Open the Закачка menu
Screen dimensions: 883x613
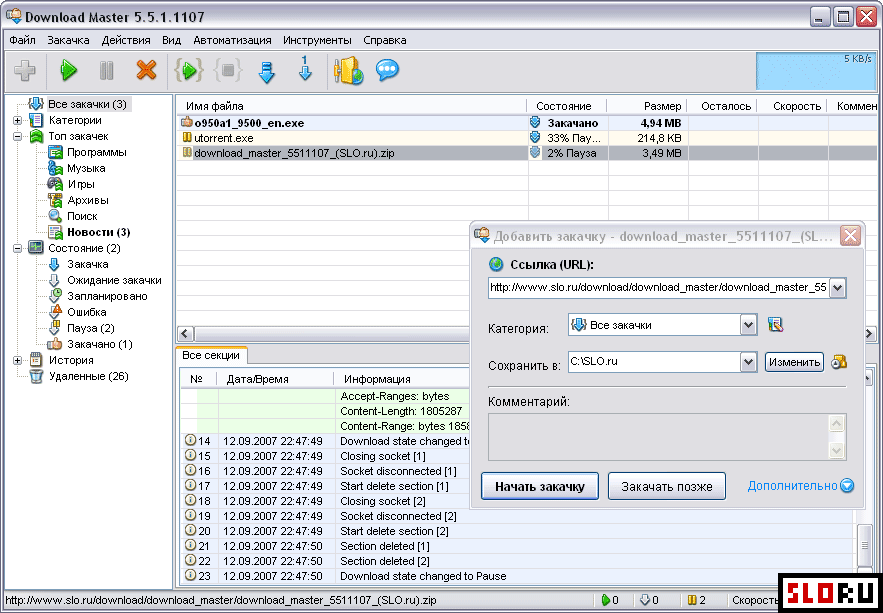[68, 41]
